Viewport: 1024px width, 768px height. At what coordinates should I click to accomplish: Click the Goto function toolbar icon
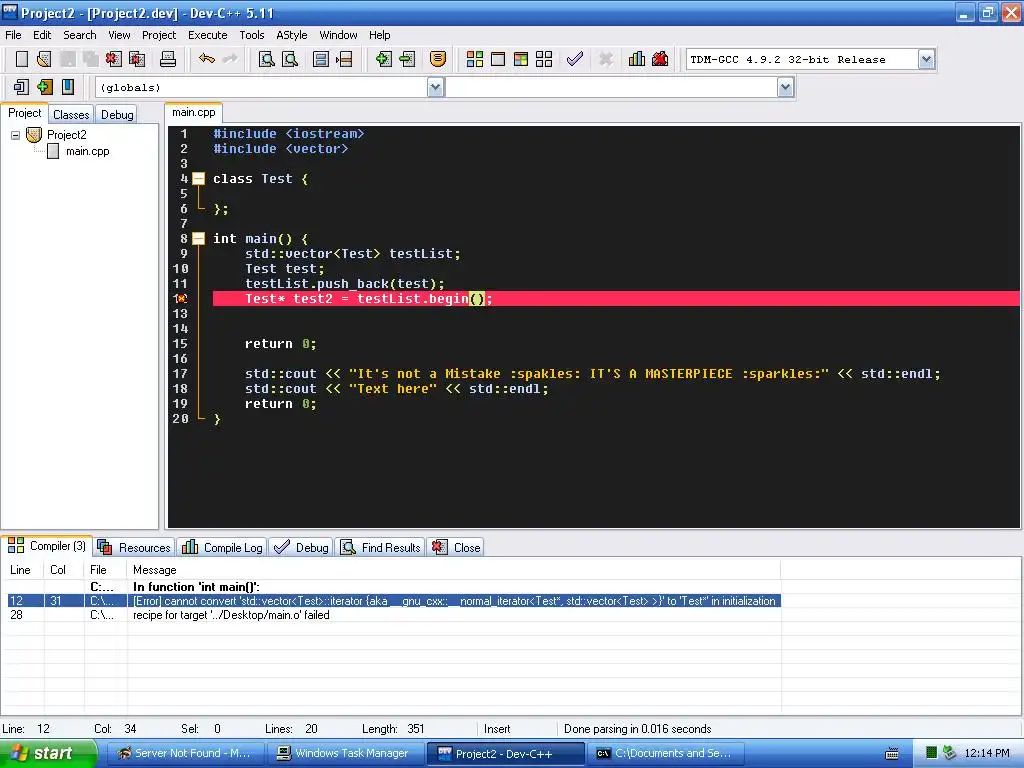pos(321,59)
